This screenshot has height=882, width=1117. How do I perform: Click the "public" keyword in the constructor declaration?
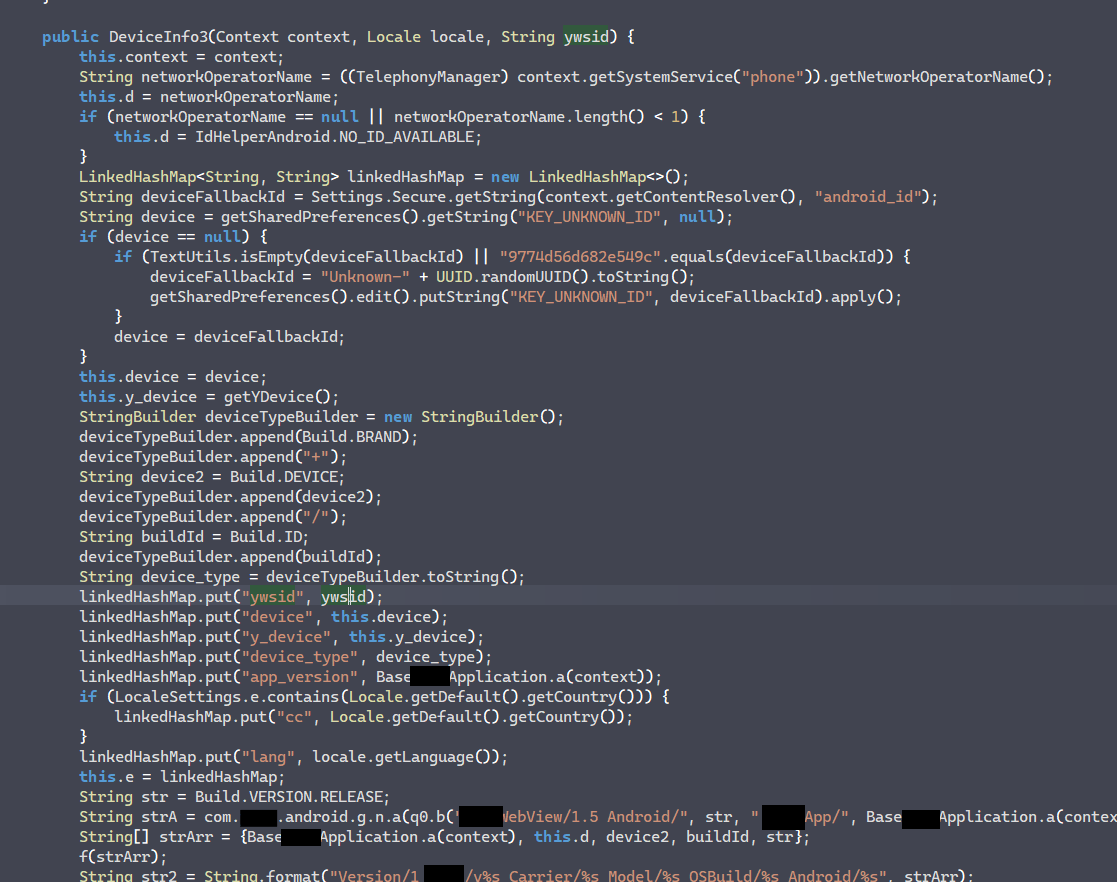click(70, 37)
